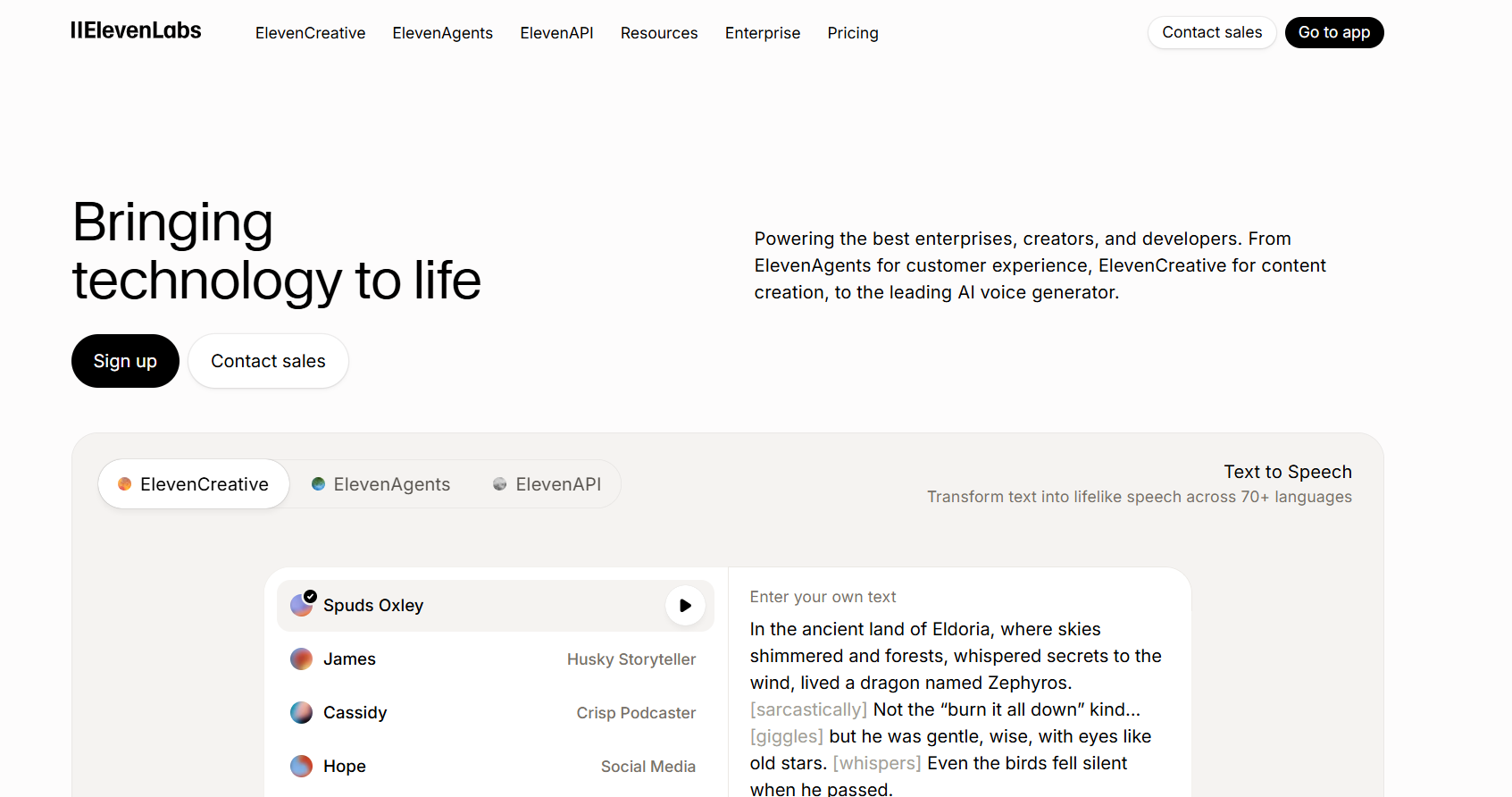Viewport: 1512px width, 797px height.
Task: Open the Pricing page
Action: point(852,33)
